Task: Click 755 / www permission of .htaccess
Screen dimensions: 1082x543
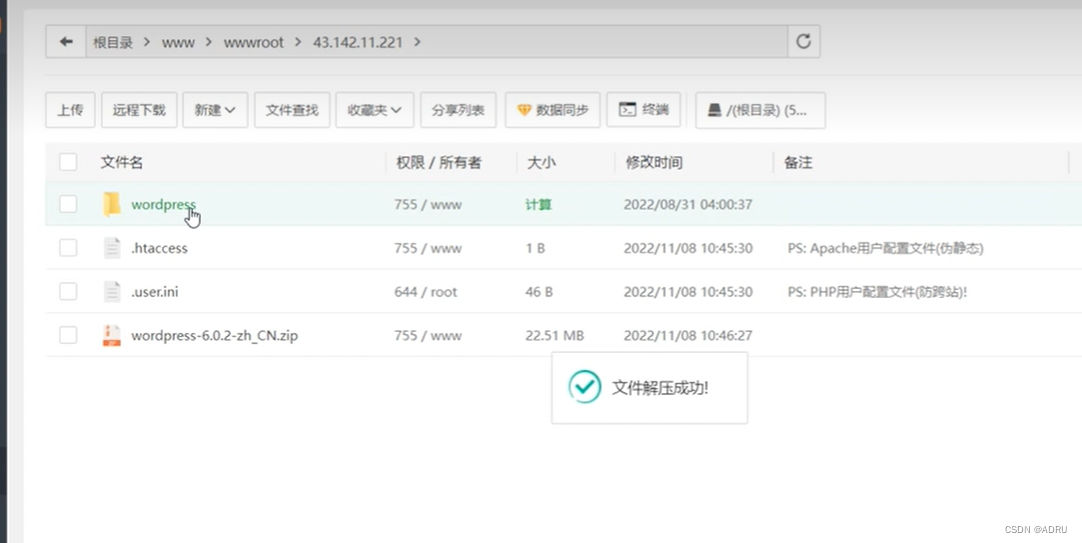Action: pyautogui.click(x=428, y=248)
